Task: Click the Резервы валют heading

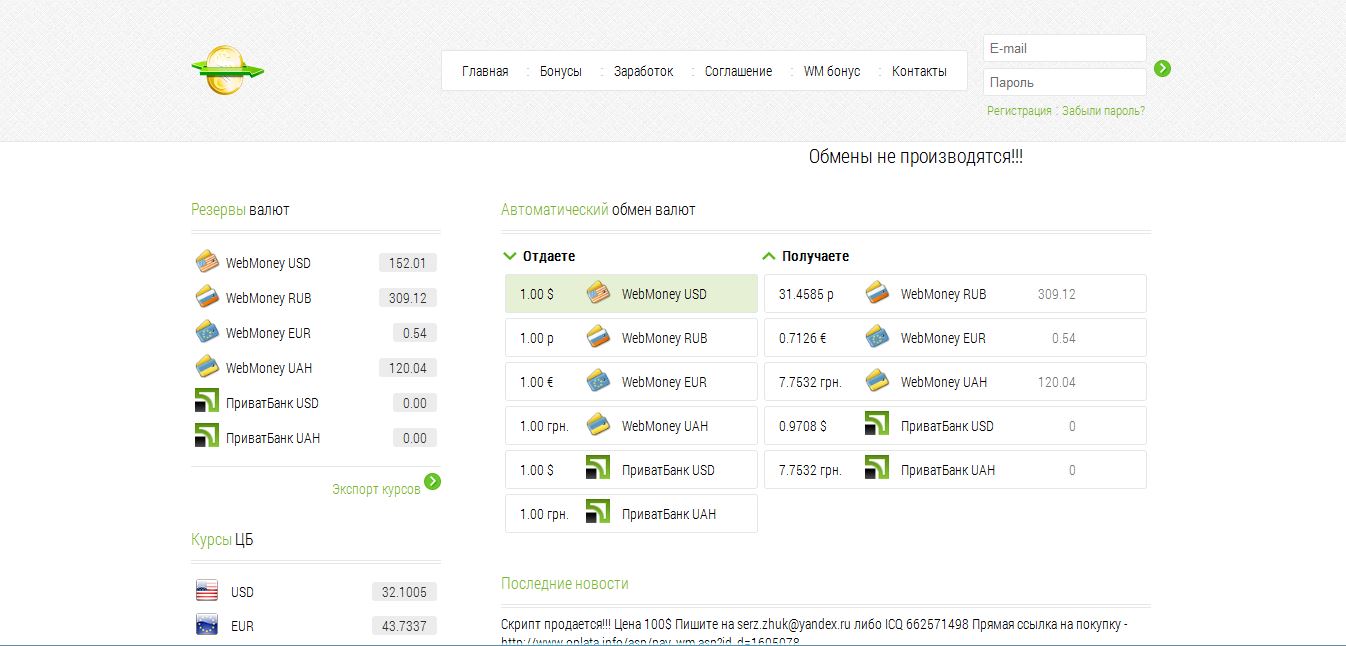Action: click(x=240, y=210)
